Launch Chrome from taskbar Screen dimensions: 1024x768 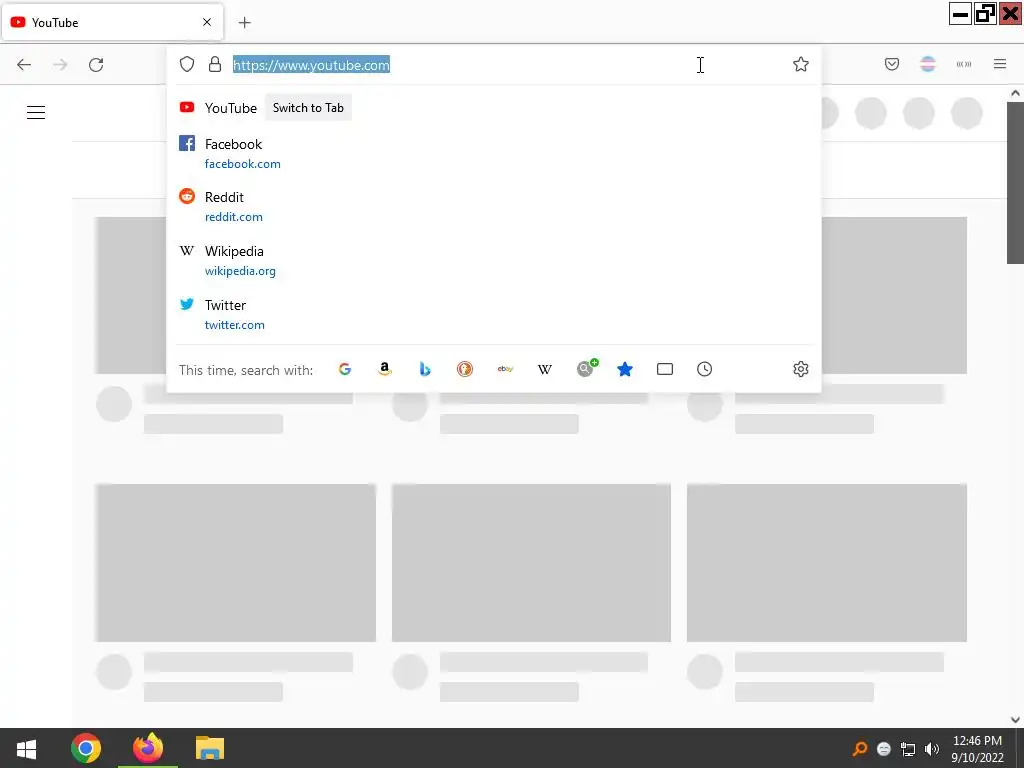click(86, 748)
